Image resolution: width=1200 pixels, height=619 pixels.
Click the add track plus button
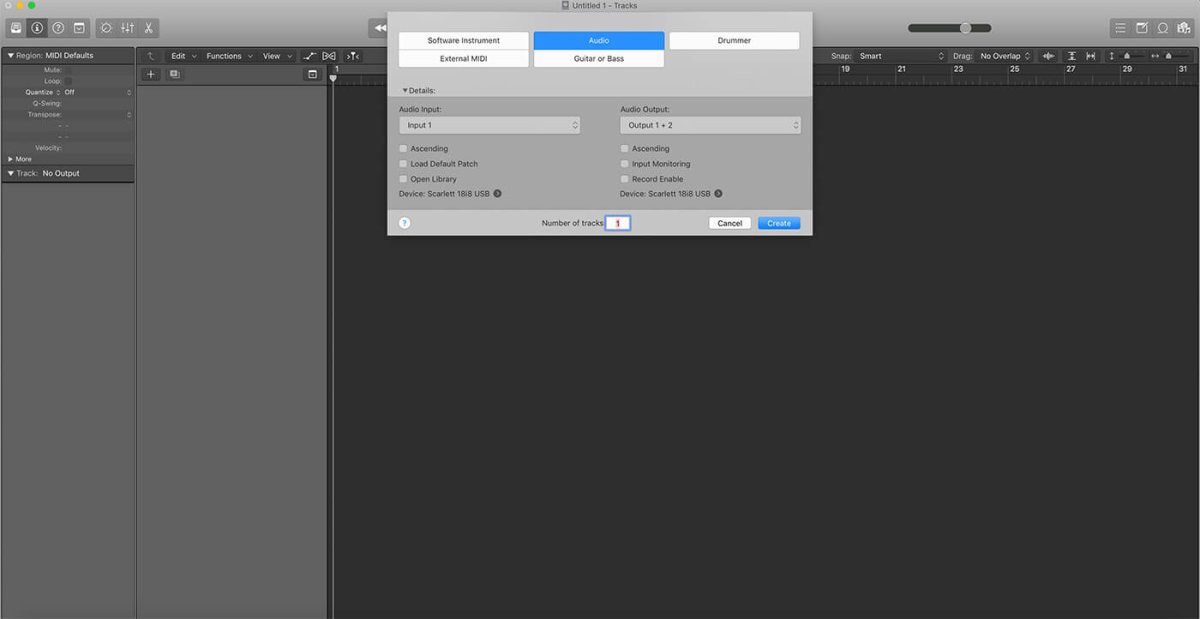pyautogui.click(x=151, y=74)
